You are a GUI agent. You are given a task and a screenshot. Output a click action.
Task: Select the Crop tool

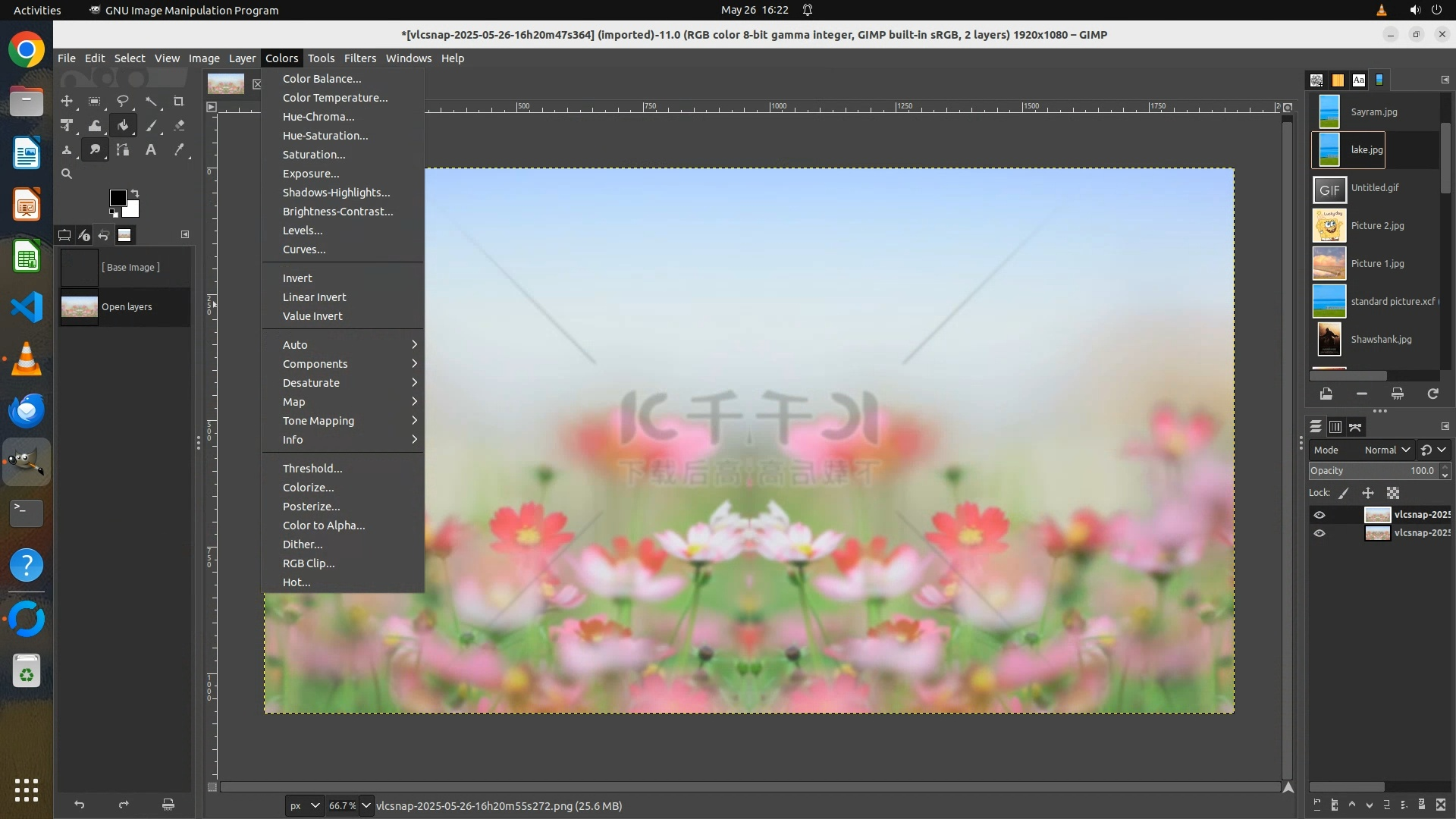[x=179, y=102]
